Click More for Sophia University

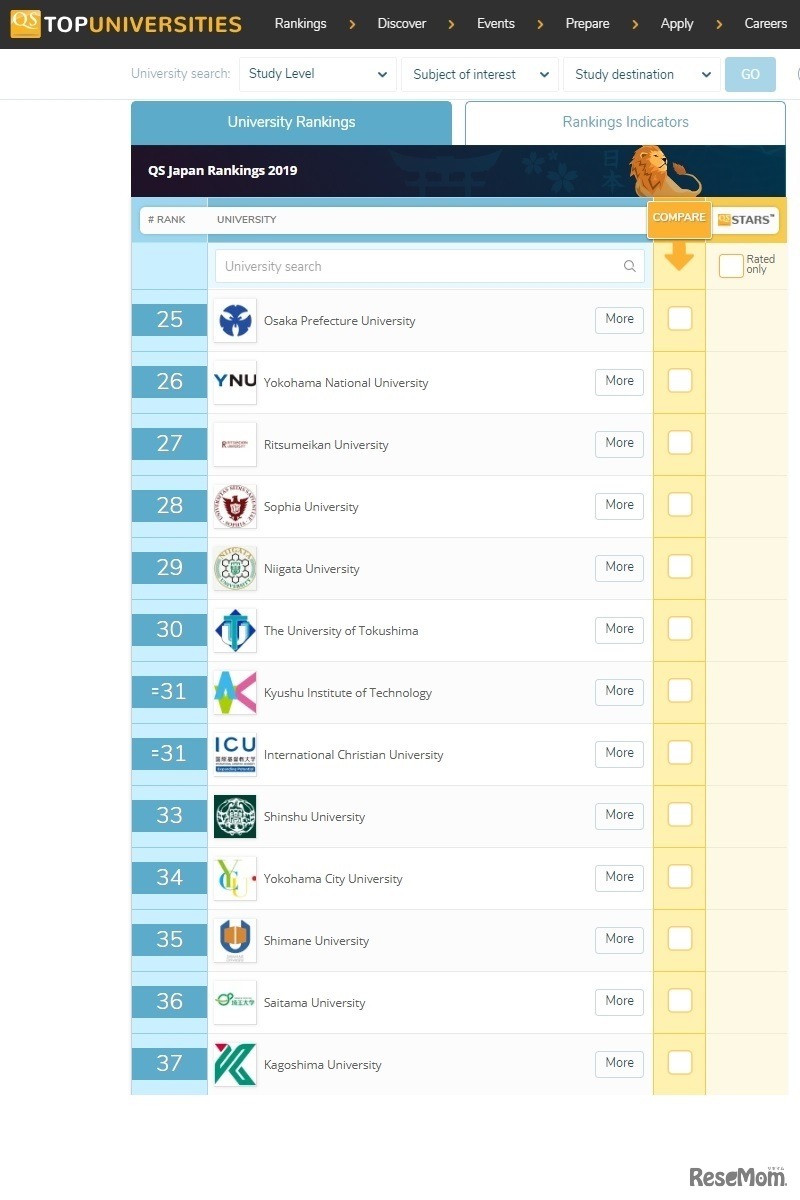(x=619, y=505)
